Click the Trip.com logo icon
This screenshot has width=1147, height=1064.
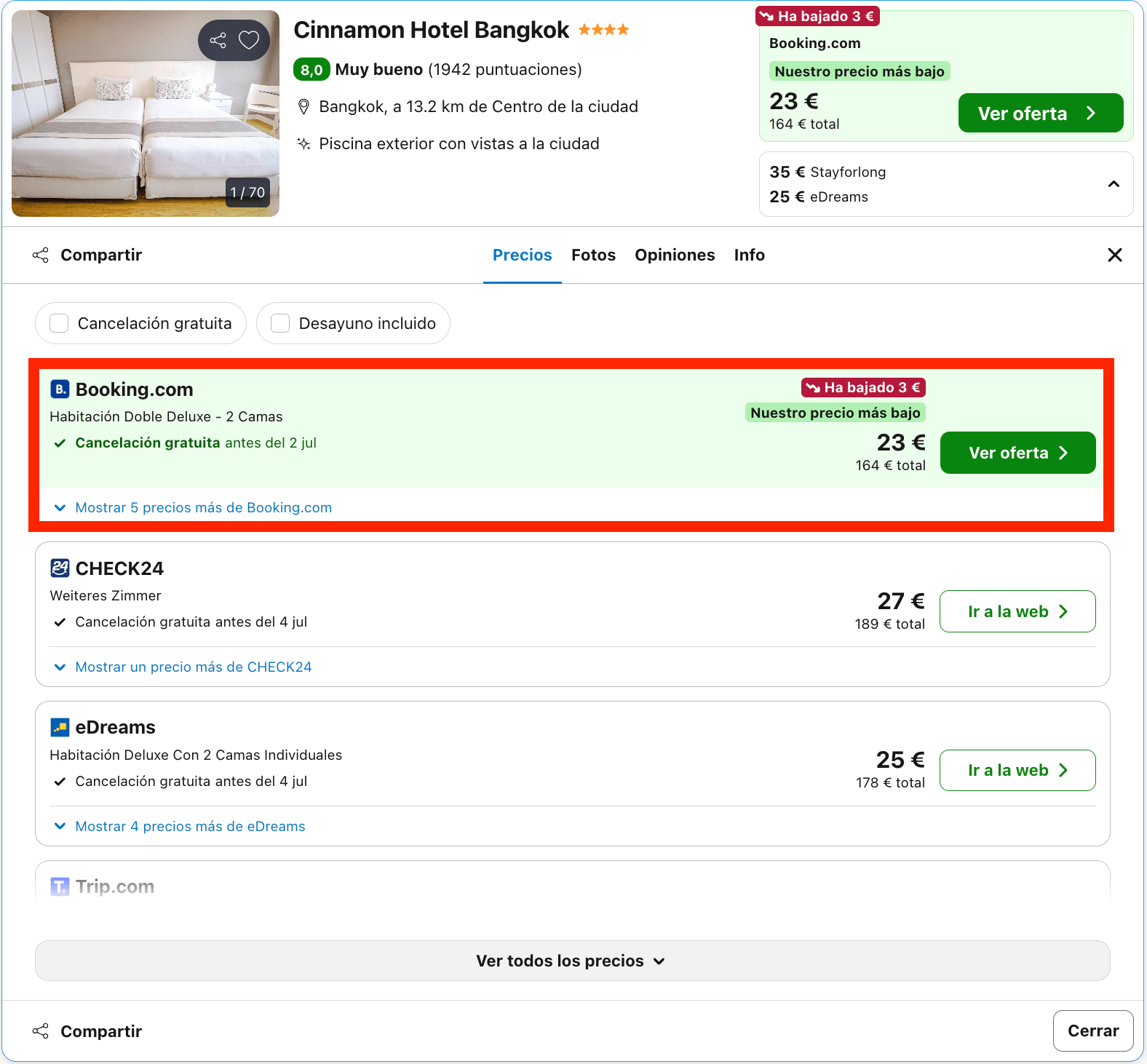60,886
